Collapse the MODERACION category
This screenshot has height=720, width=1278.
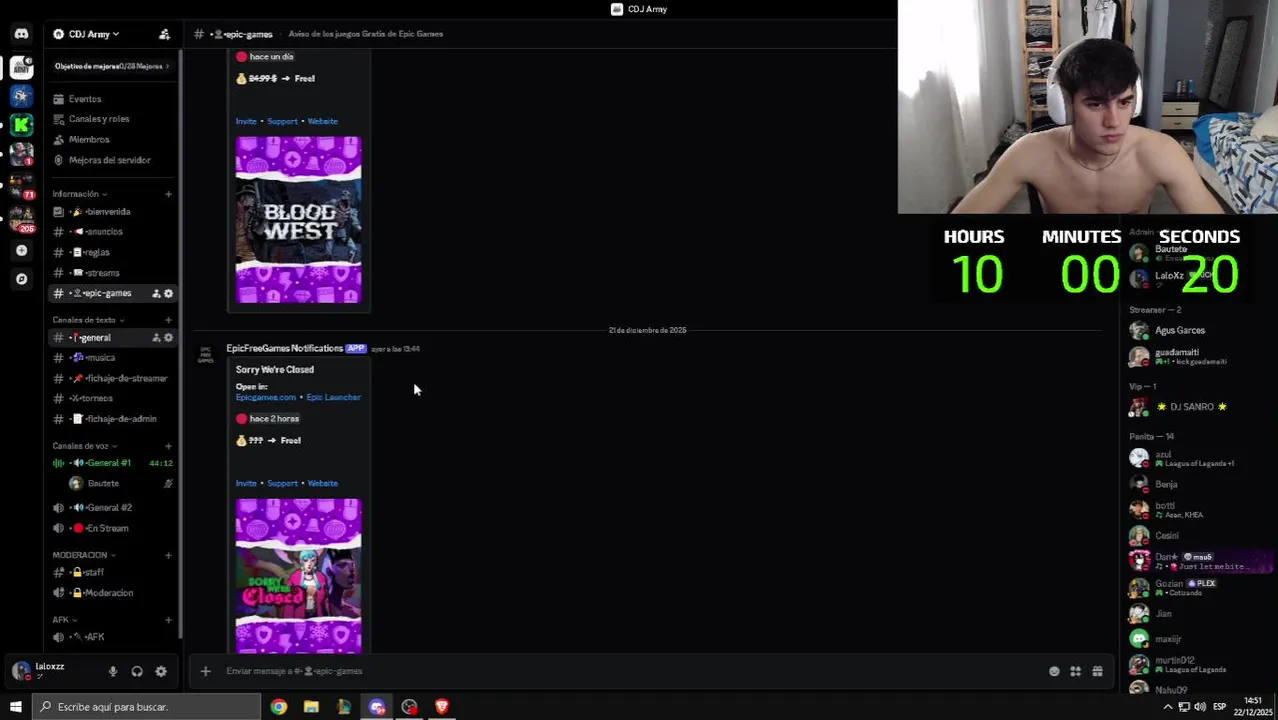pyautogui.click(x=84, y=555)
